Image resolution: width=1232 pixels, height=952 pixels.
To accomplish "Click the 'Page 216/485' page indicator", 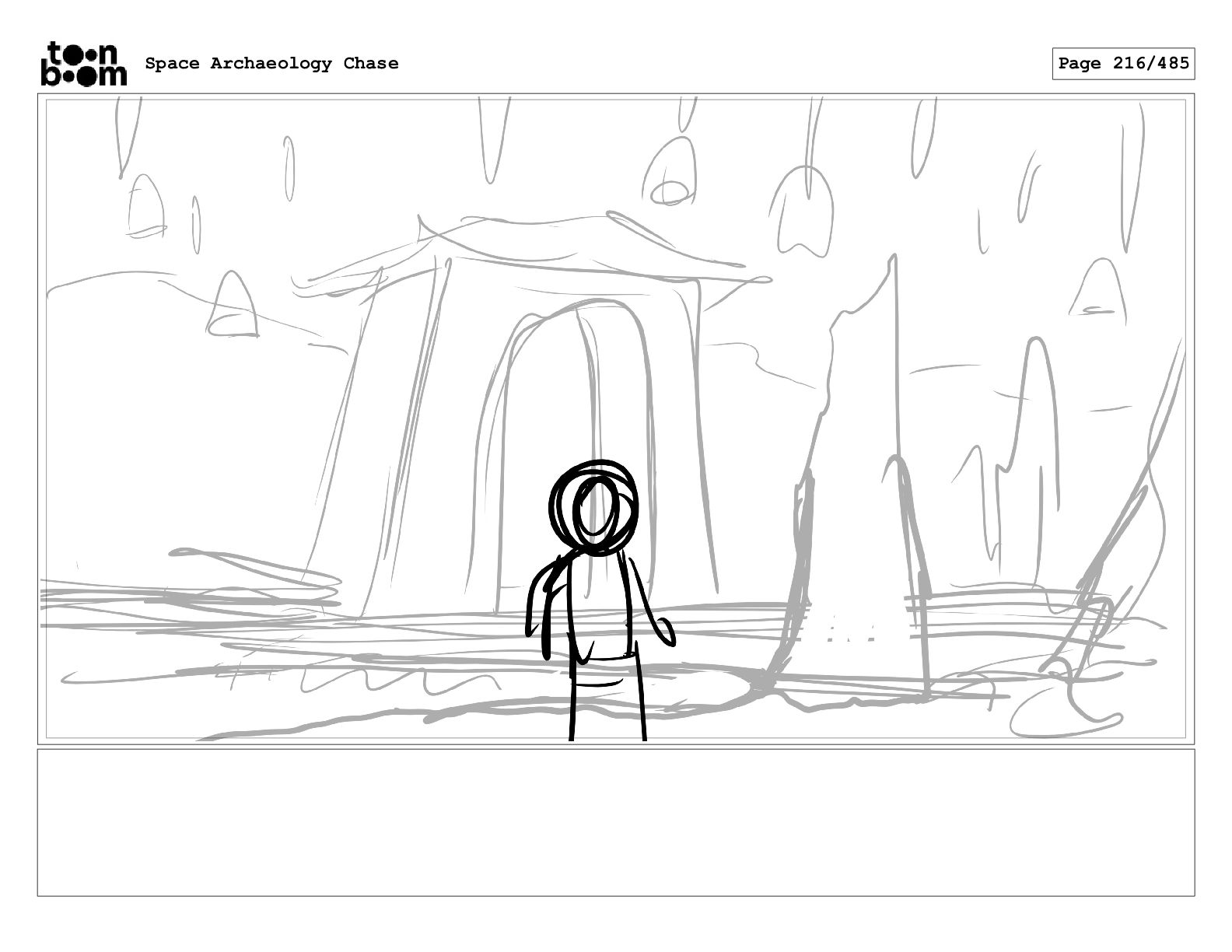I will coord(1123,64).
